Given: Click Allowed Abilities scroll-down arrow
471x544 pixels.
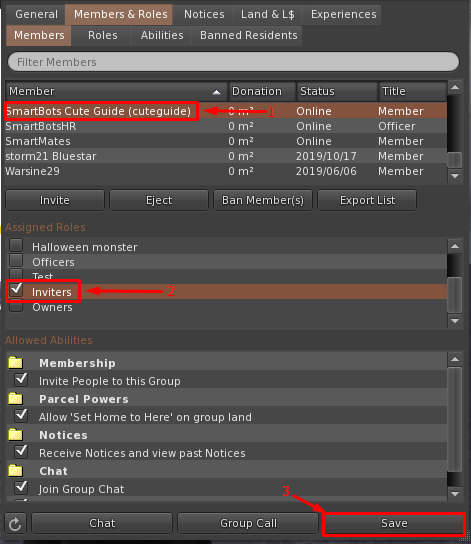Looking at the screenshot, I should click(455, 493).
